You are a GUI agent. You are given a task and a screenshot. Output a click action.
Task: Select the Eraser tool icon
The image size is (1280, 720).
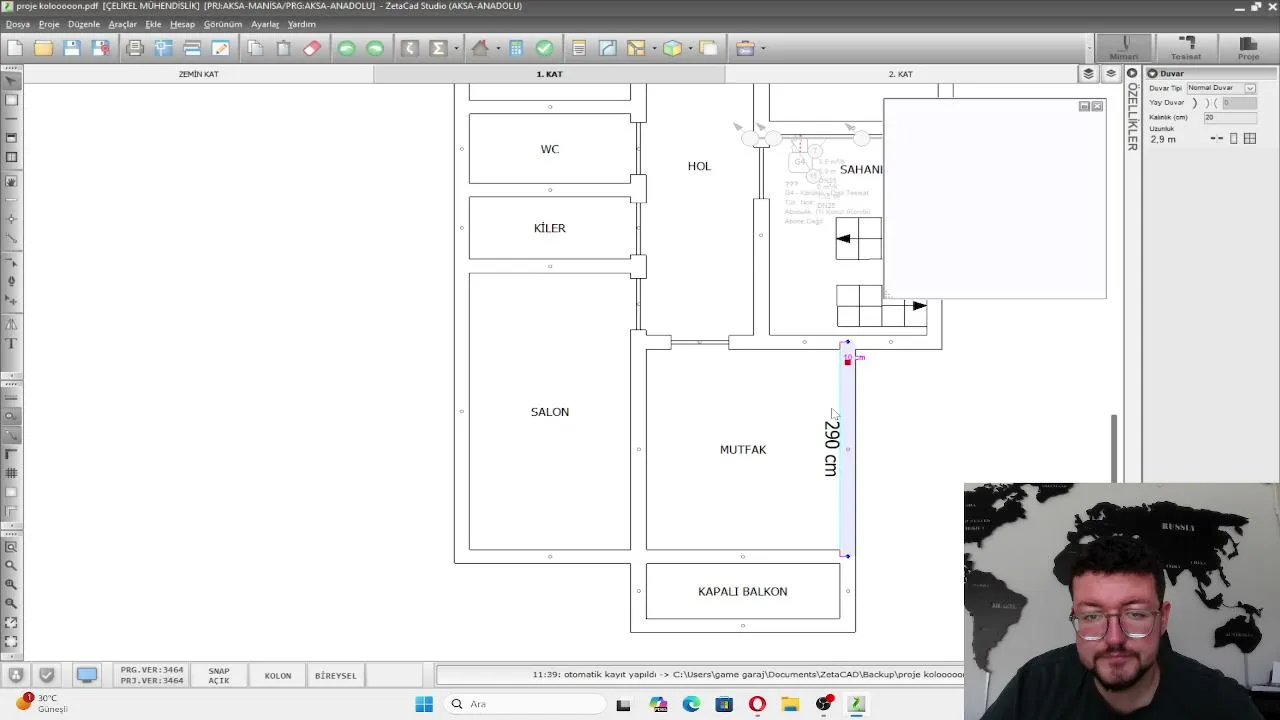click(312, 48)
